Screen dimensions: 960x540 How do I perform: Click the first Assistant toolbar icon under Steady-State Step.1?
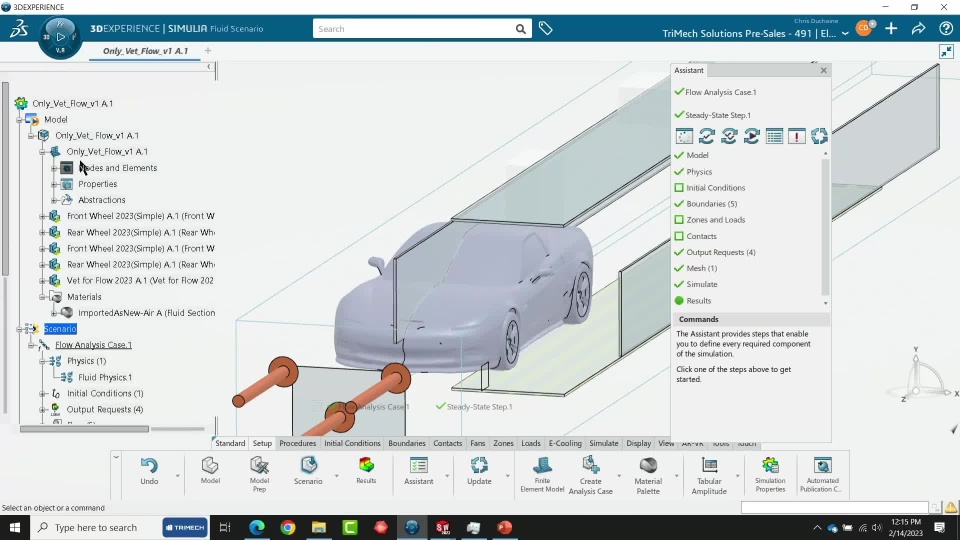click(684, 136)
